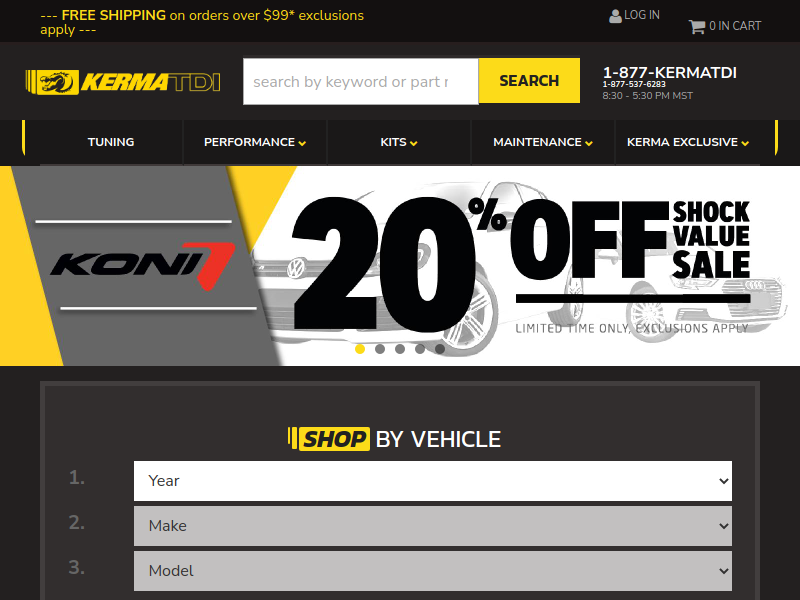Open the Maintenance menu
Screen dimensions: 800x600
(543, 142)
